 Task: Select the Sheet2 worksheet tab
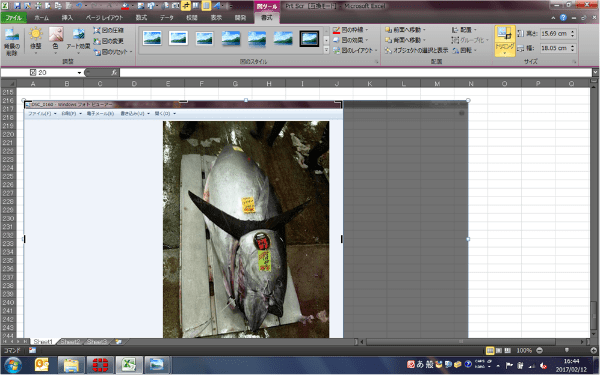pyautogui.click(x=70, y=341)
